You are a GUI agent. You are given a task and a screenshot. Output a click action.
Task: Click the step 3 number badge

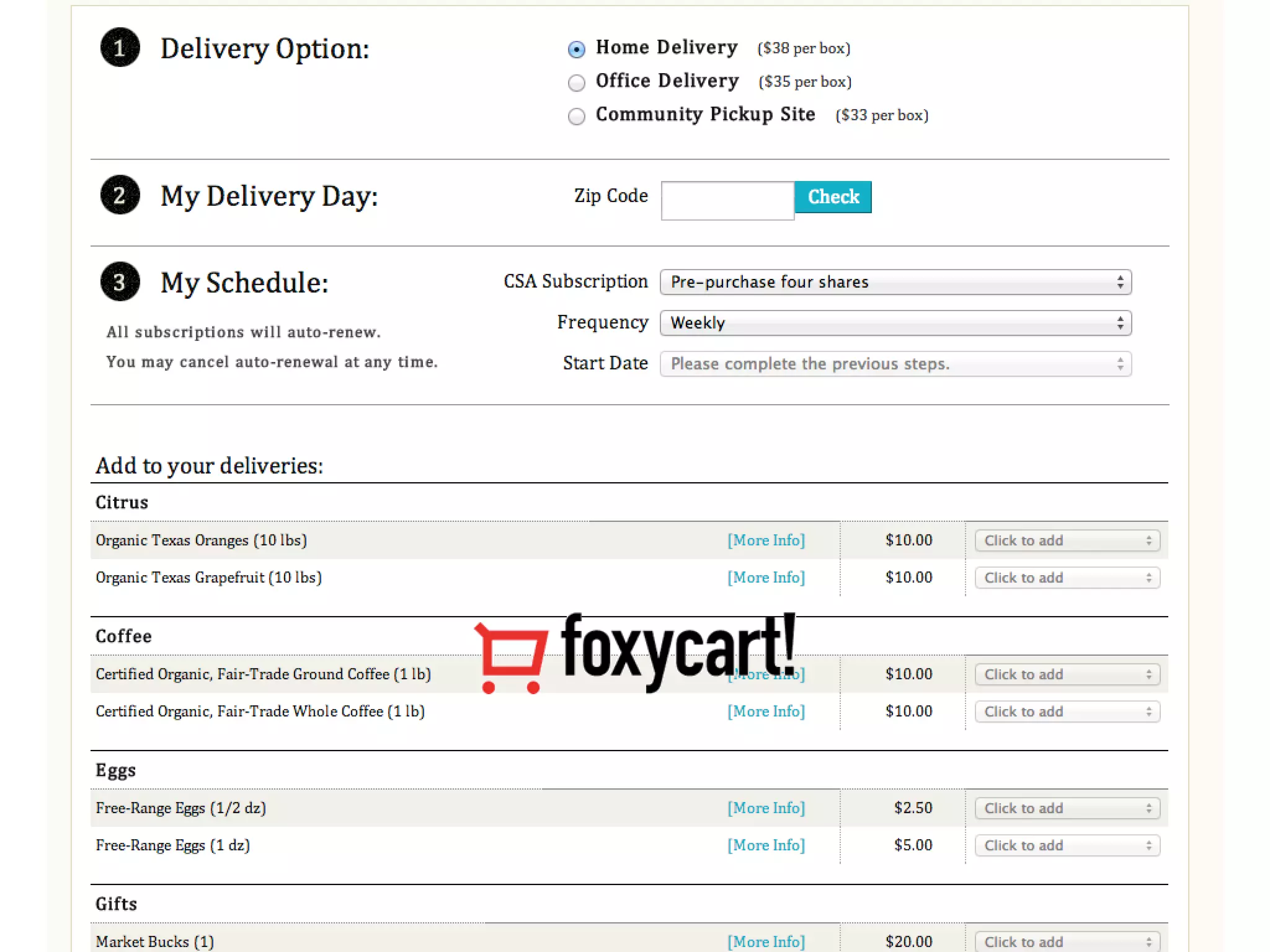(x=120, y=282)
